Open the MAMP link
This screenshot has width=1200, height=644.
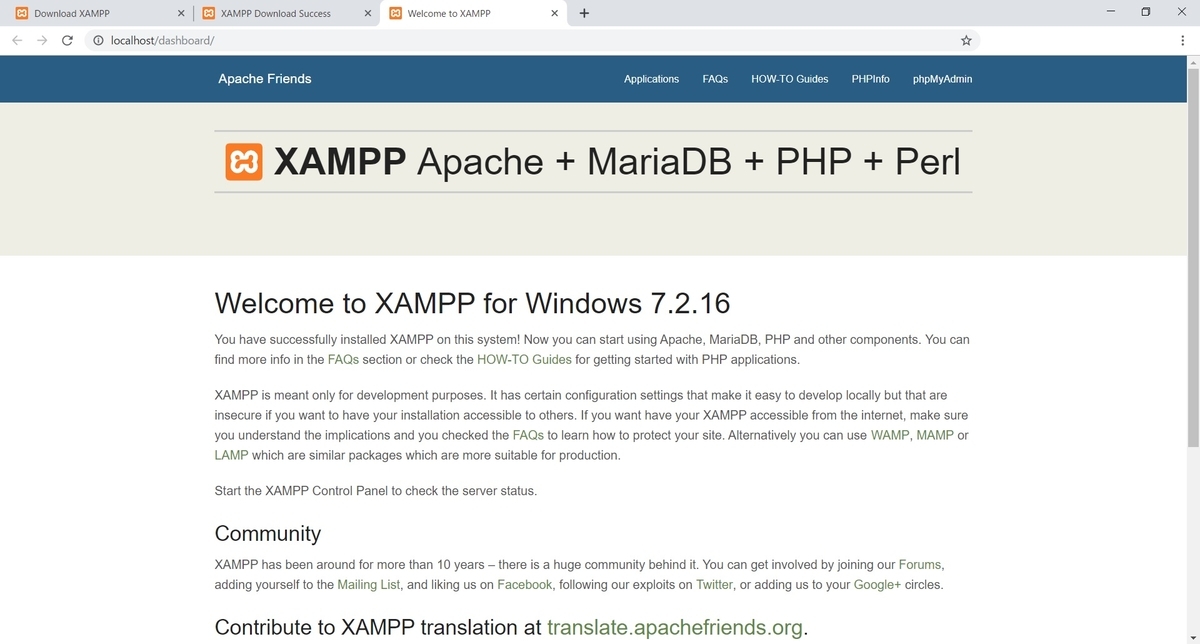coord(935,435)
